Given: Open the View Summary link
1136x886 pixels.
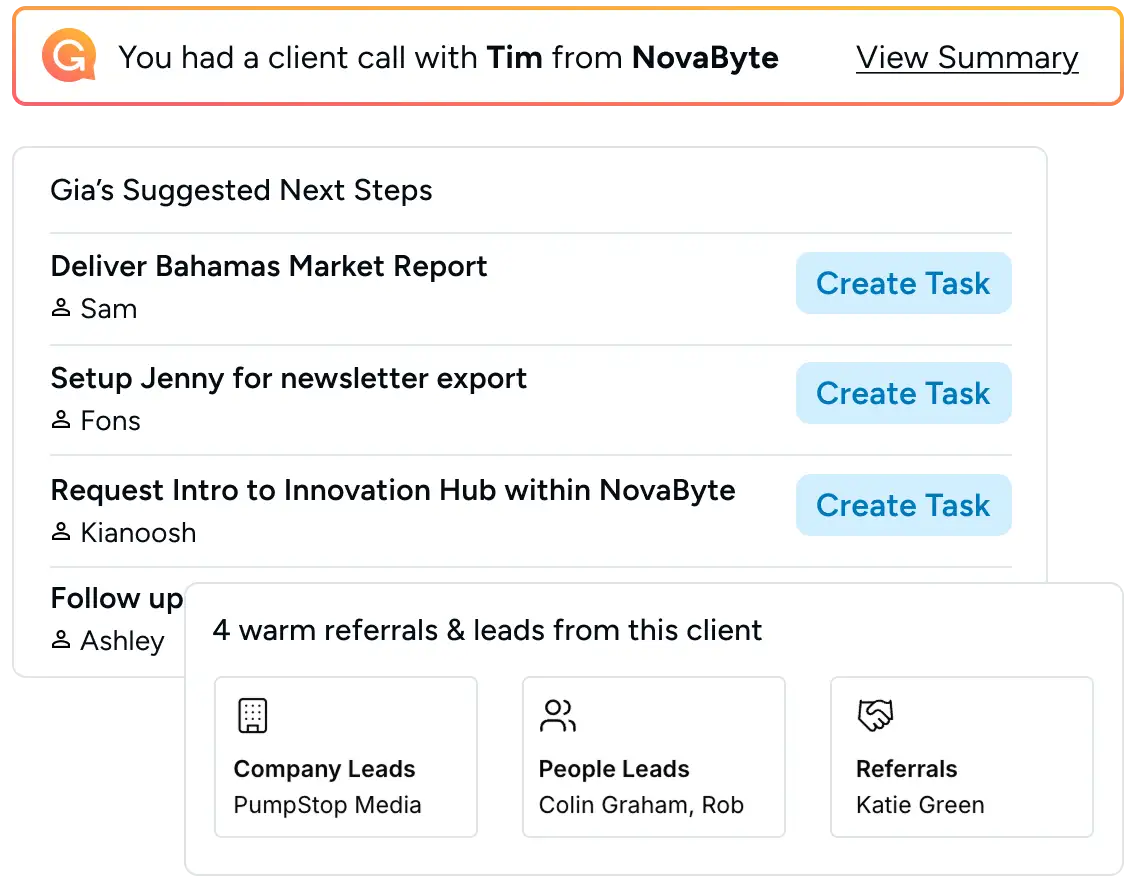Looking at the screenshot, I should coord(967,57).
